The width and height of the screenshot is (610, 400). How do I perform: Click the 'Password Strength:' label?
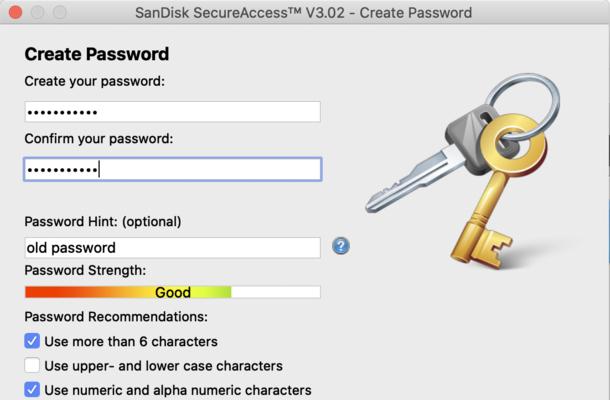click(85, 270)
